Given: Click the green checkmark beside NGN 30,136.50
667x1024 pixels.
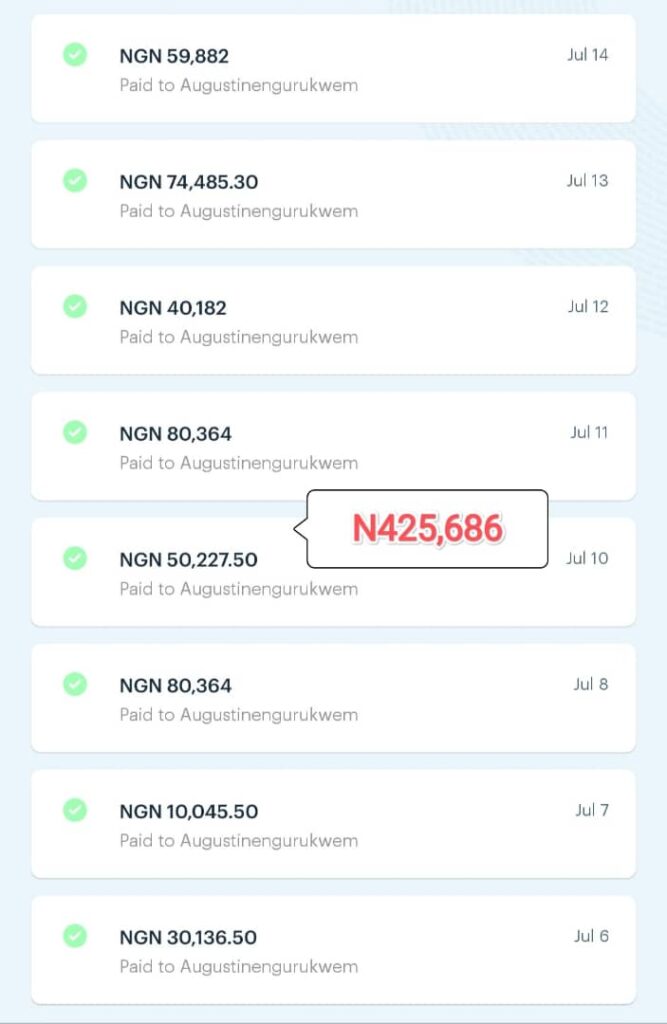Looking at the screenshot, I should (75, 935).
